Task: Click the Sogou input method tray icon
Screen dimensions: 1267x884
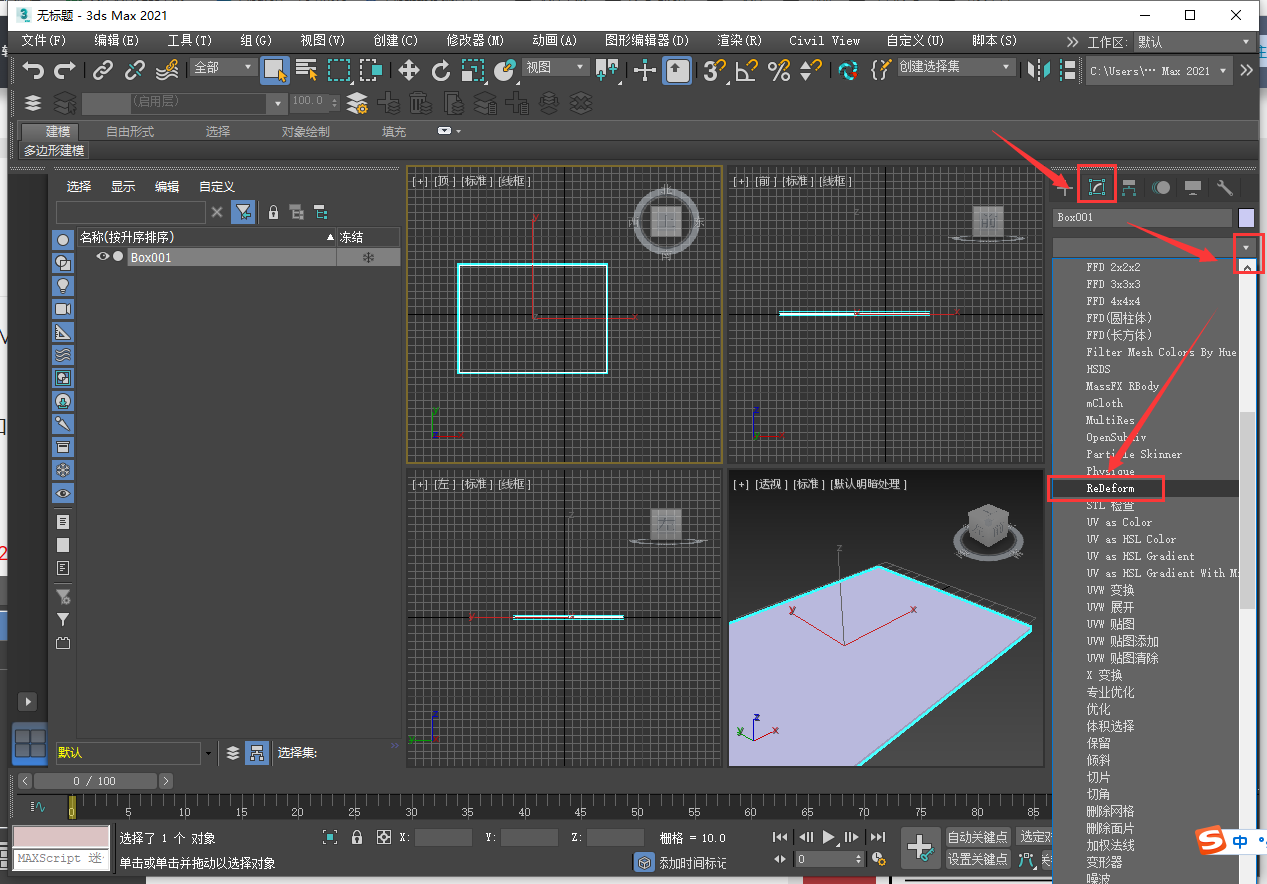Action: click(x=1212, y=842)
